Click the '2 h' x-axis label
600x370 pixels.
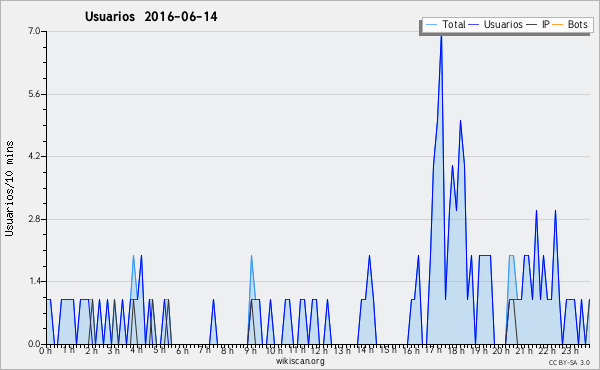point(91,351)
